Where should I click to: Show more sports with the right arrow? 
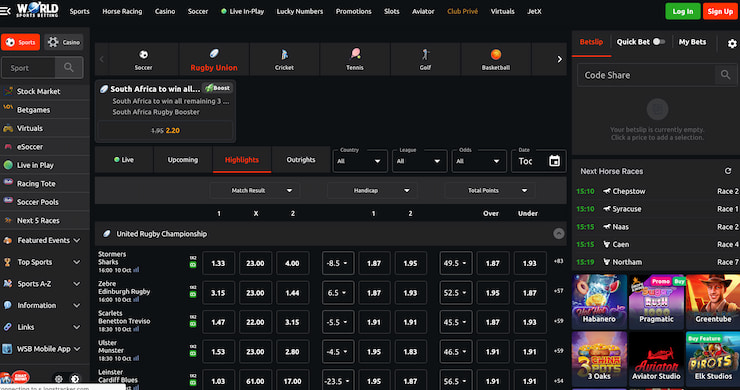[x=559, y=59]
